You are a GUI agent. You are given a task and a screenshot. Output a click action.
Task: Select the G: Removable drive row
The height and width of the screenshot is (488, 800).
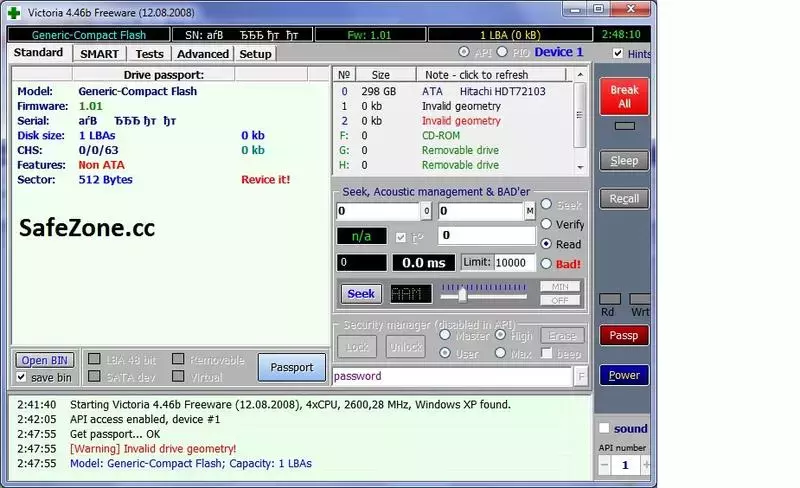pos(453,151)
